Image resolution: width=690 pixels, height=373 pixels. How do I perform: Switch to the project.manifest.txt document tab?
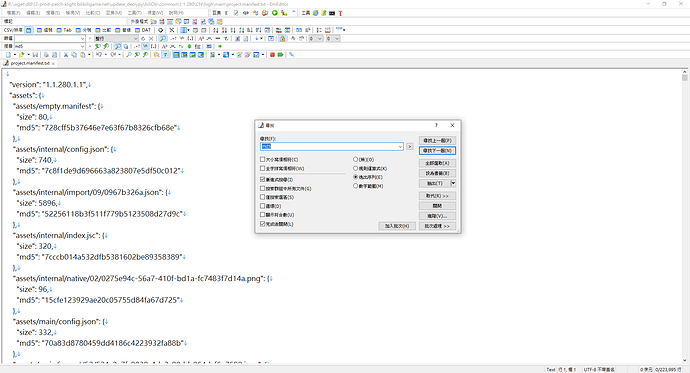coord(29,63)
